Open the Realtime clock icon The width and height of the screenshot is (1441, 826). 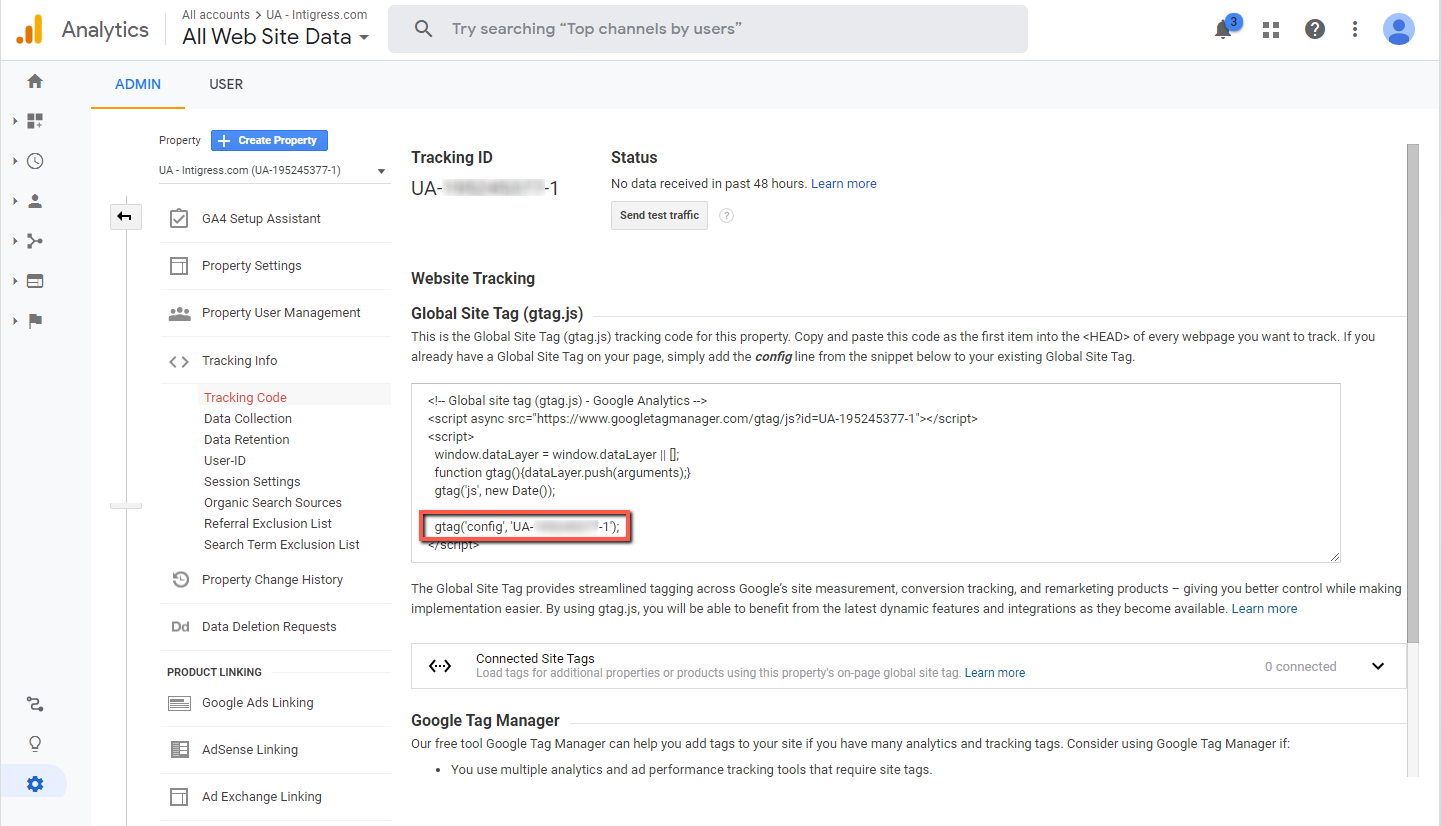click(x=35, y=161)
